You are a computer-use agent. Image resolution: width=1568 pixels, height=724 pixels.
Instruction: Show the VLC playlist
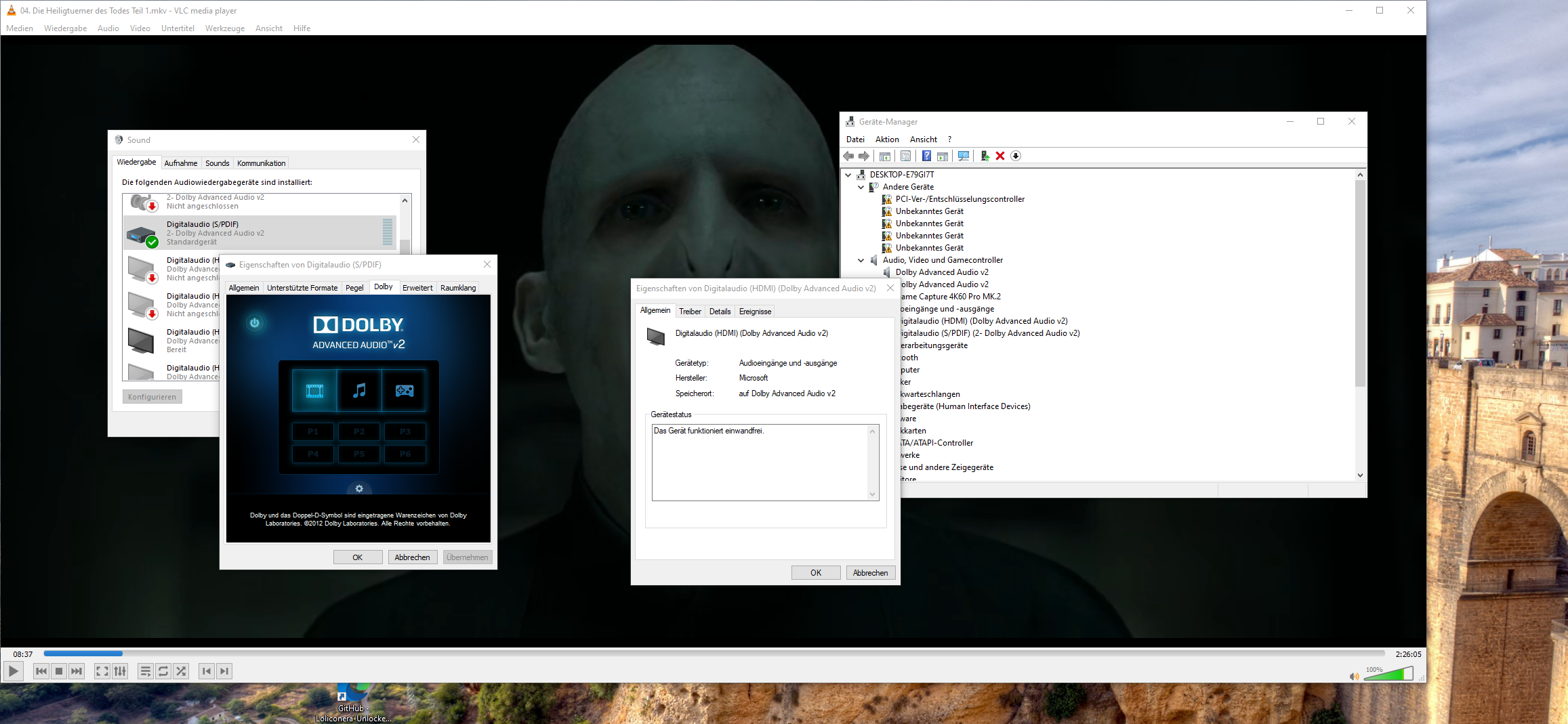[x=146, y=671]
